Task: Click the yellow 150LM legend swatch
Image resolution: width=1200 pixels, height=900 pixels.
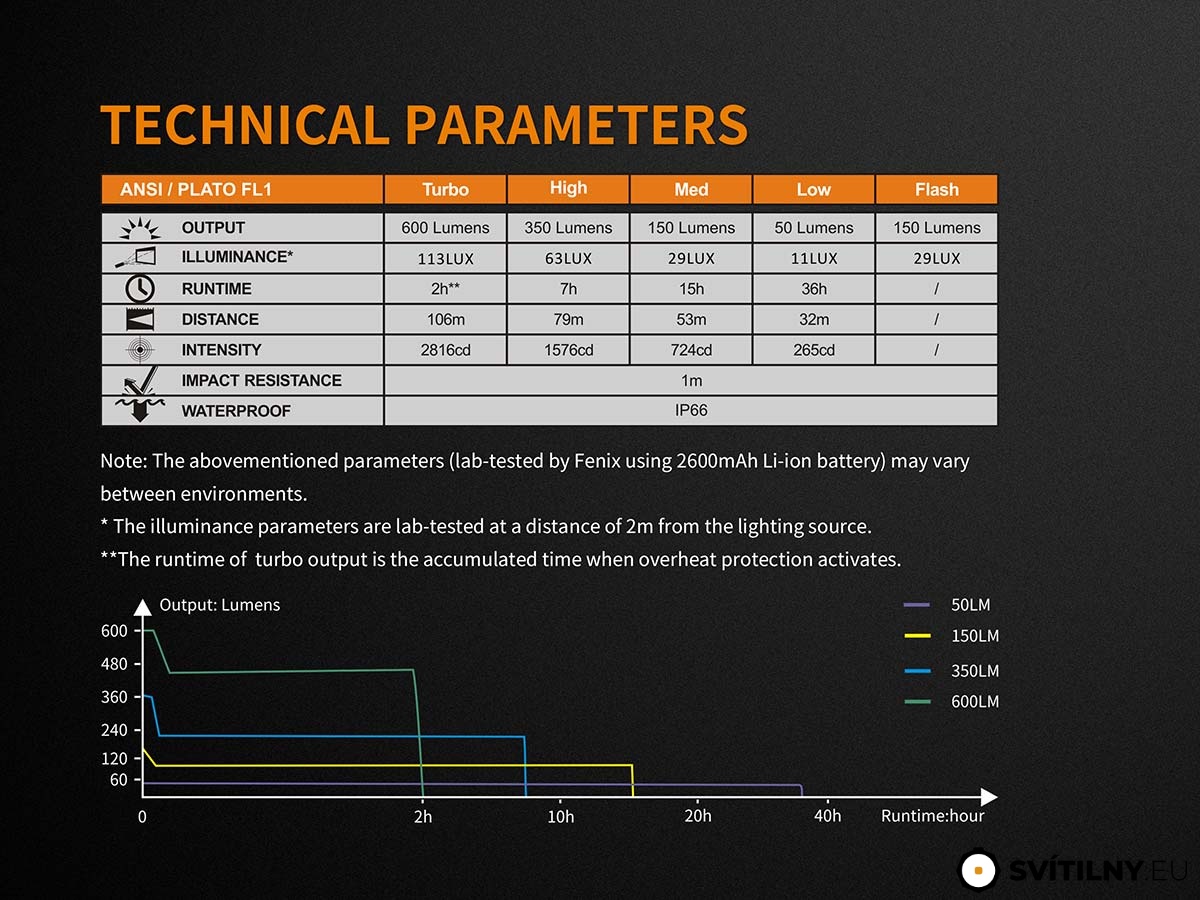Action: [917, 636]
